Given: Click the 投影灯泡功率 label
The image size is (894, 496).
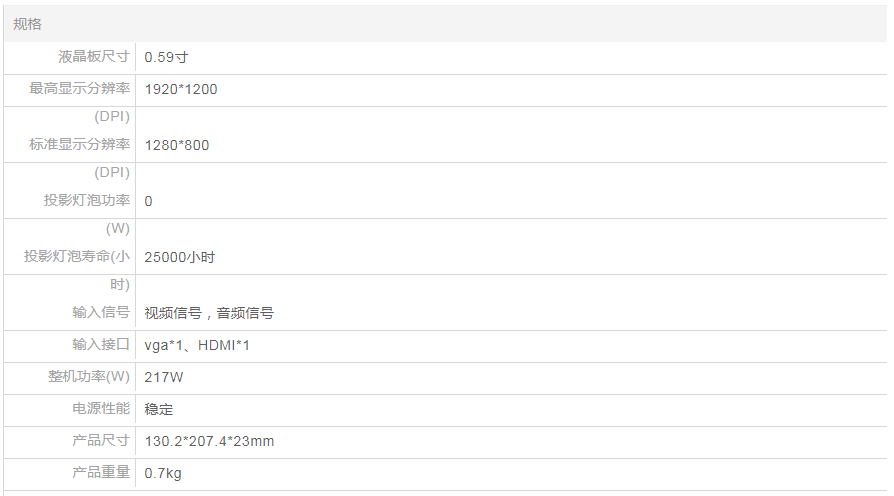Looking at the screenshot, I should click(87, 200).
